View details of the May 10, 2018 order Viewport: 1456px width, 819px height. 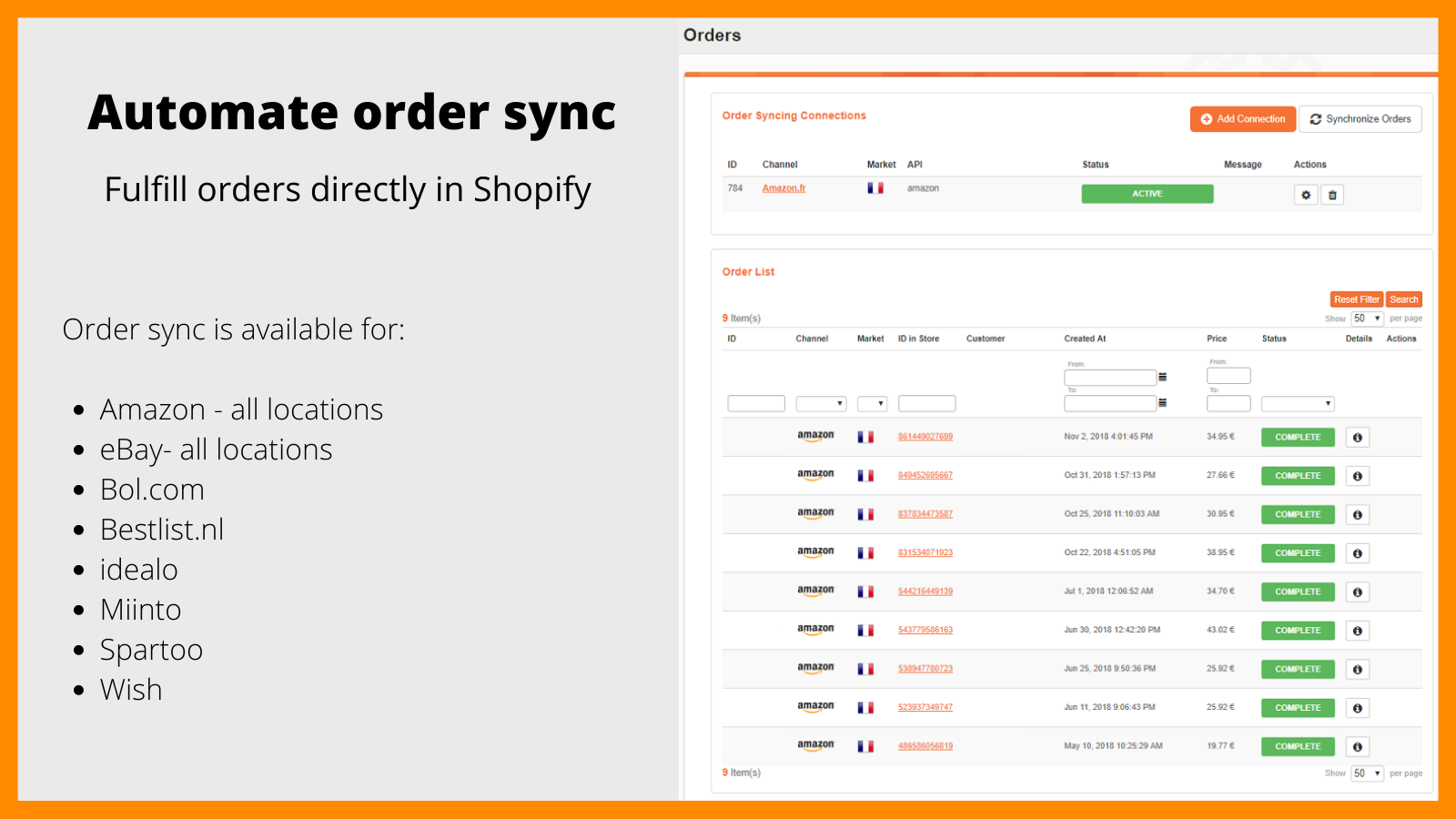(x=1358, y=747)
